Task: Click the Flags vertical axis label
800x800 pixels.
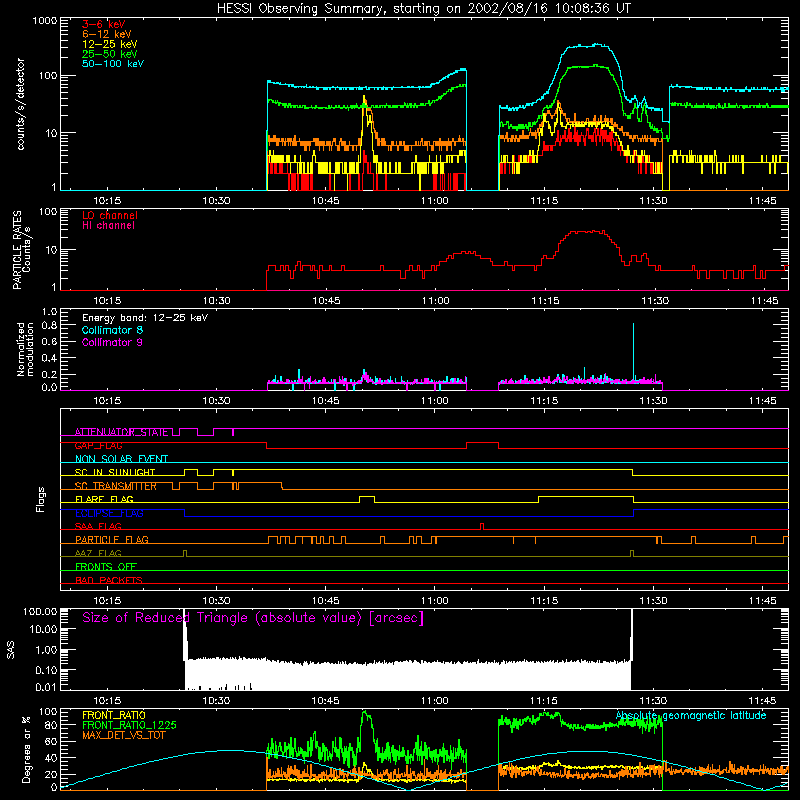Action: pos(40,499)
